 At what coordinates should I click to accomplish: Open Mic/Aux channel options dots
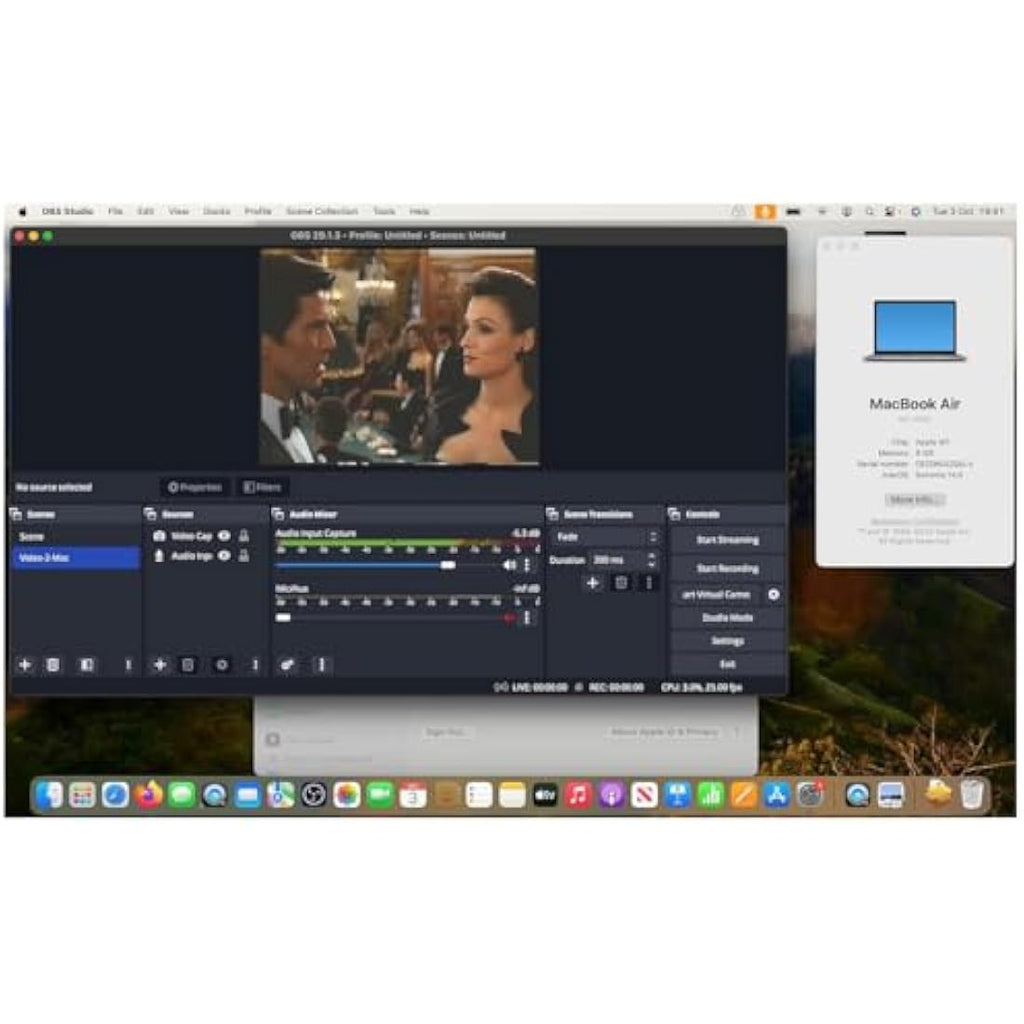coord(527,618)
